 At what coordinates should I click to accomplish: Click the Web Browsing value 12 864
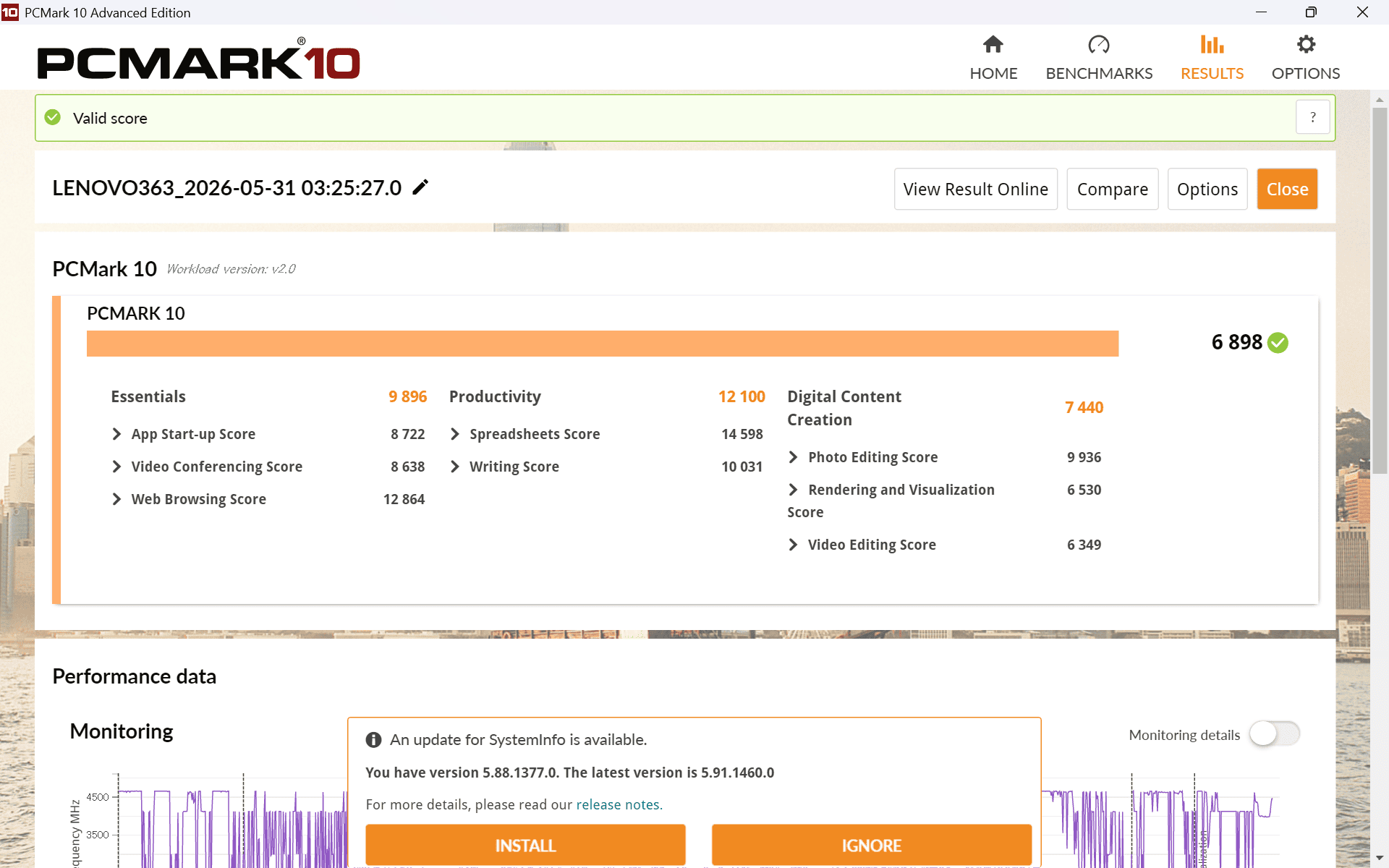click(x=404, y=499)
